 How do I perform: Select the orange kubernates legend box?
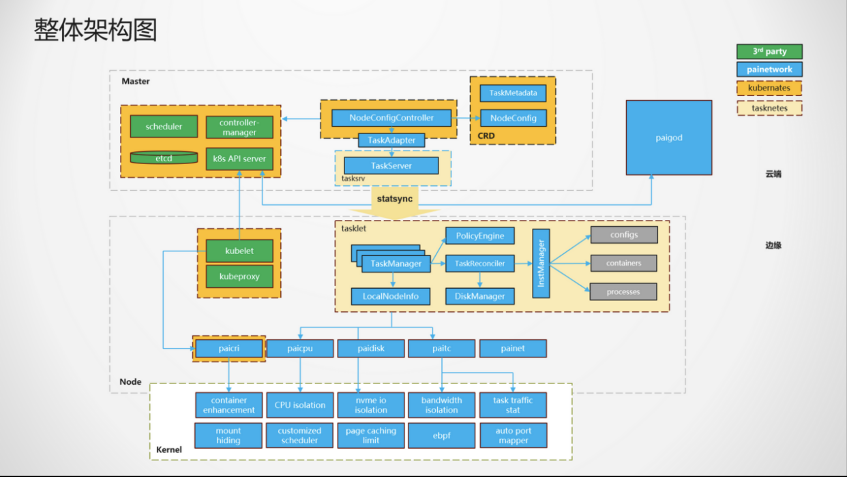tap(769, 88)
